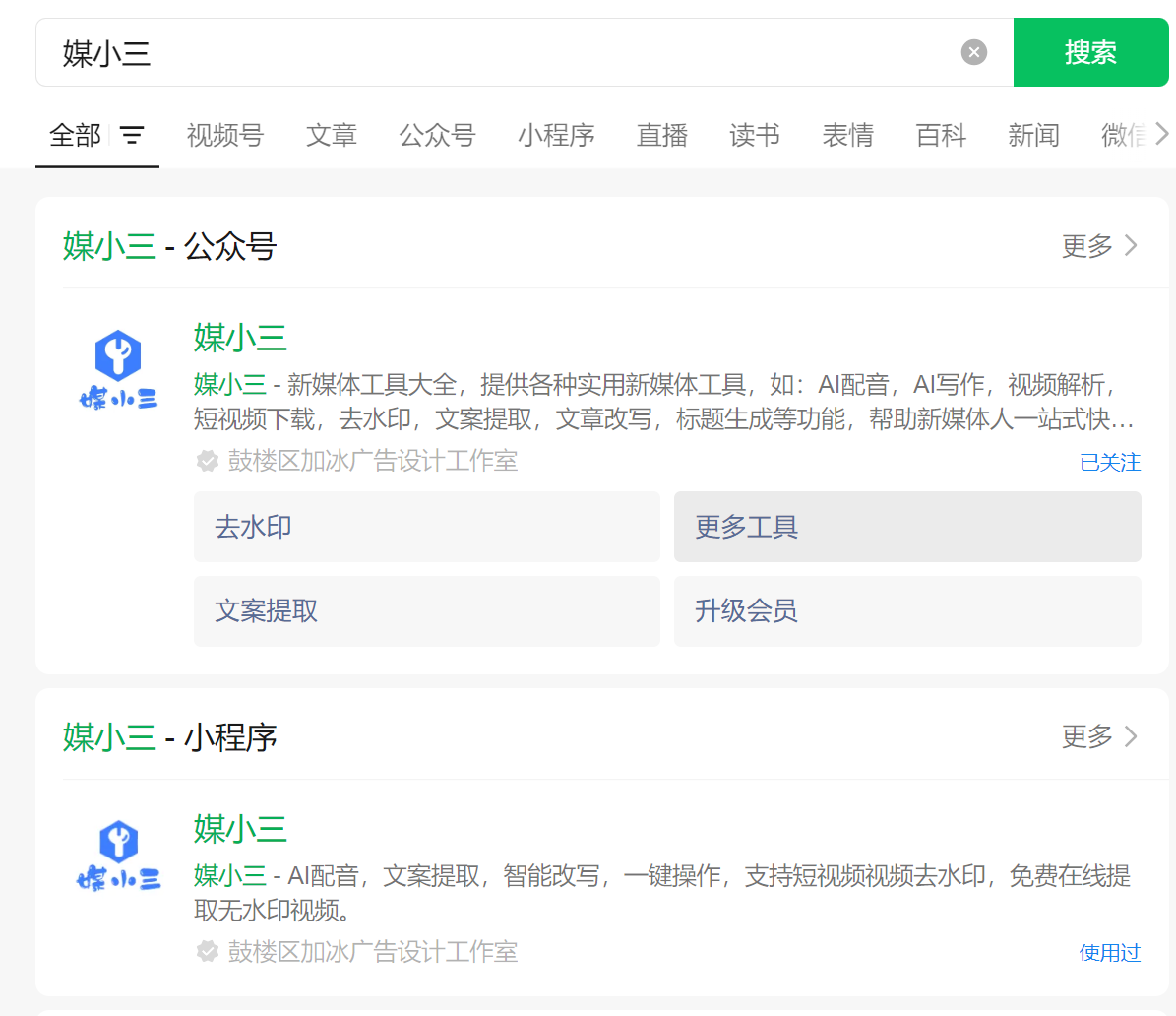This screenshot has width=1176, height=1016.
Task: Click the 媒小三 - 公众号 section heading
Action: [x=169, y=246]
